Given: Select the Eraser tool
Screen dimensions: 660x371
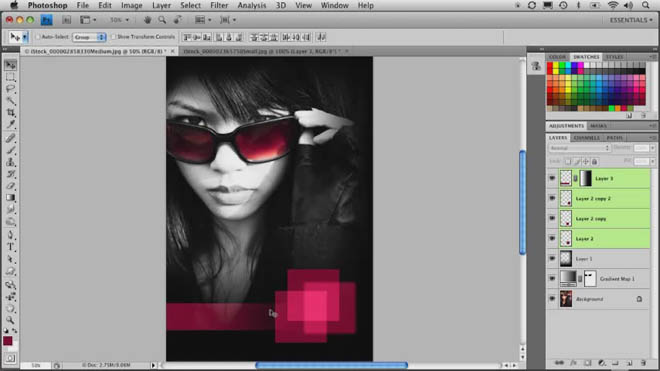Looking at the screenshot, I should [x=11, y=186].
